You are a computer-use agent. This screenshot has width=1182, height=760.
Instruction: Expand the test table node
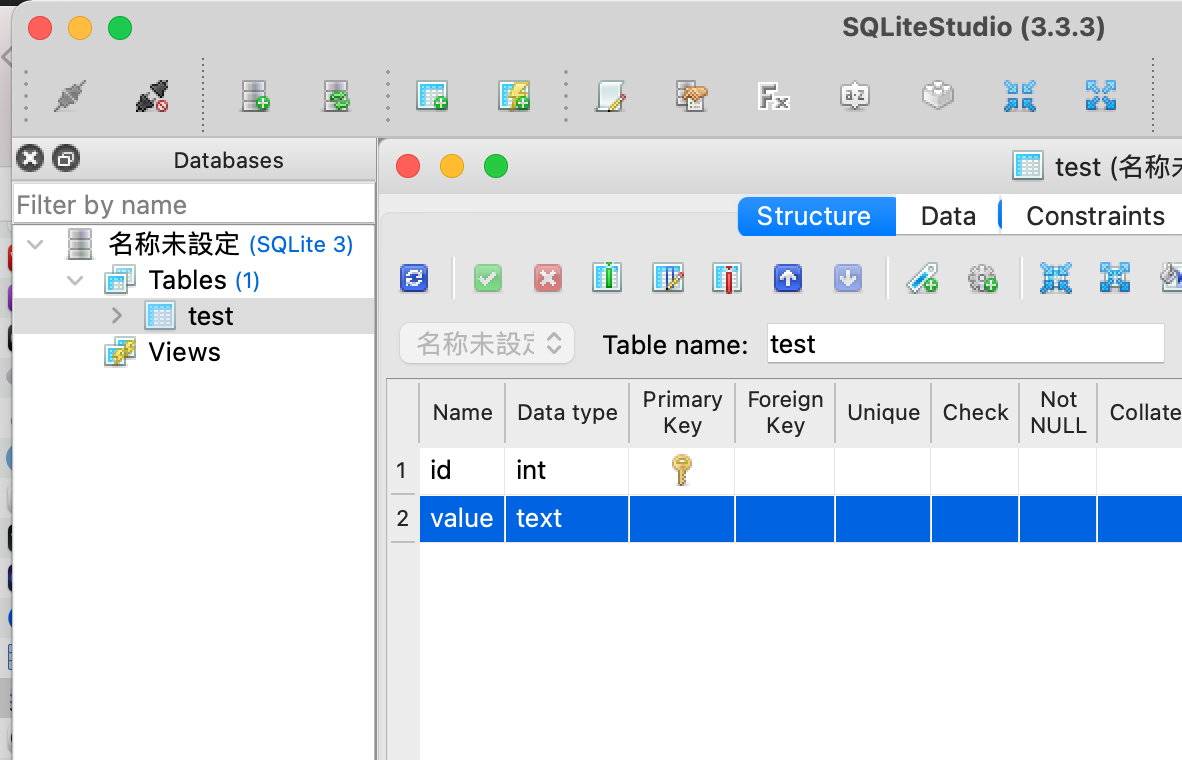click(117, 316)
